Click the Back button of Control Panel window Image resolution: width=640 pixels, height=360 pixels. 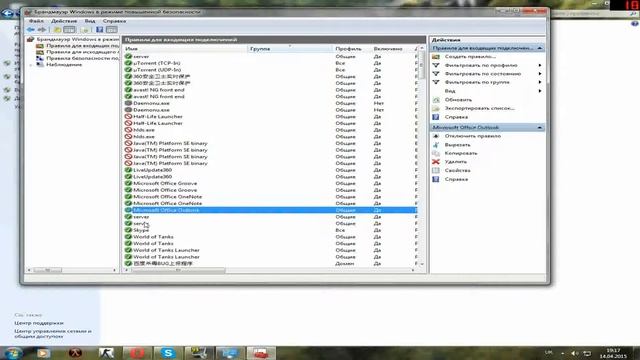[x=7, y=13]
